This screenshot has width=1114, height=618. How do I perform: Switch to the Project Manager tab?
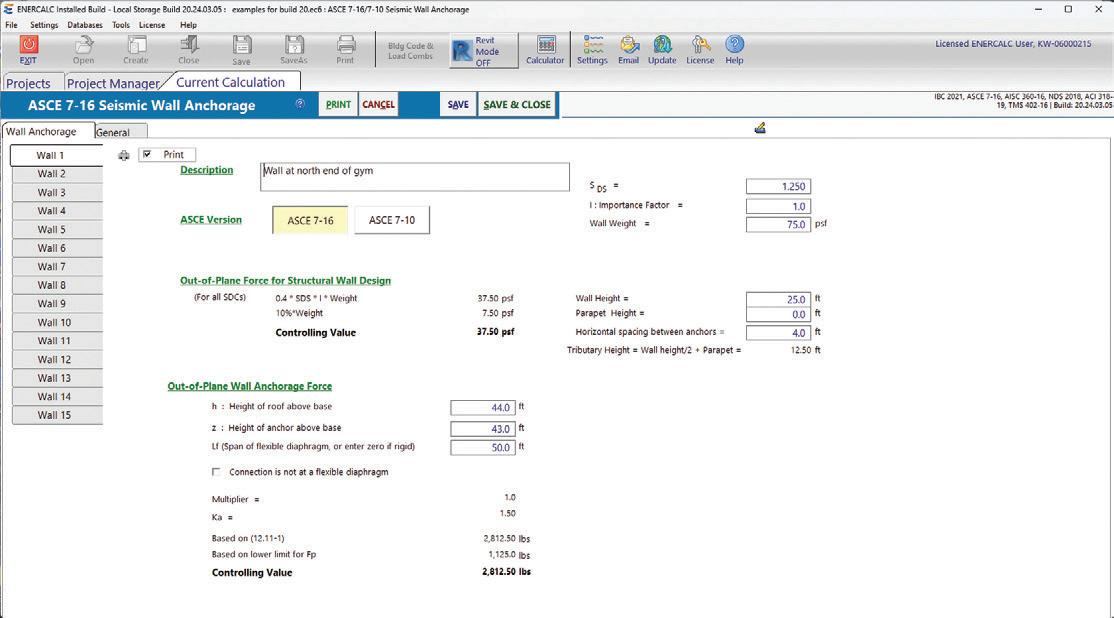pyautogui.click(x=114, y=83)
